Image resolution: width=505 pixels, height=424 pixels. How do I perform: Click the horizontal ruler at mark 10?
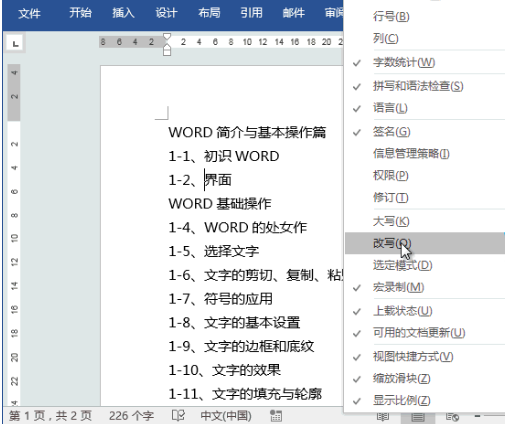pos(247,42)
